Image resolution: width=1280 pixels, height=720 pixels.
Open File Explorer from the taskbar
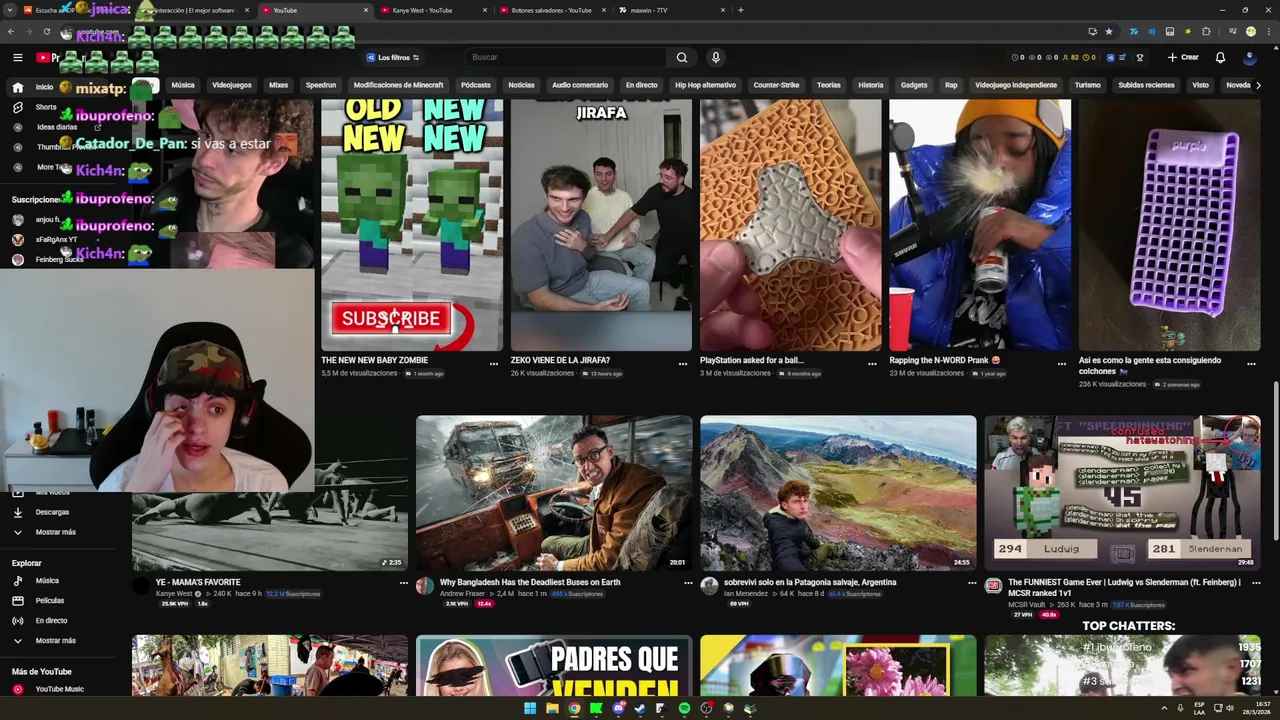pos(552,709)
